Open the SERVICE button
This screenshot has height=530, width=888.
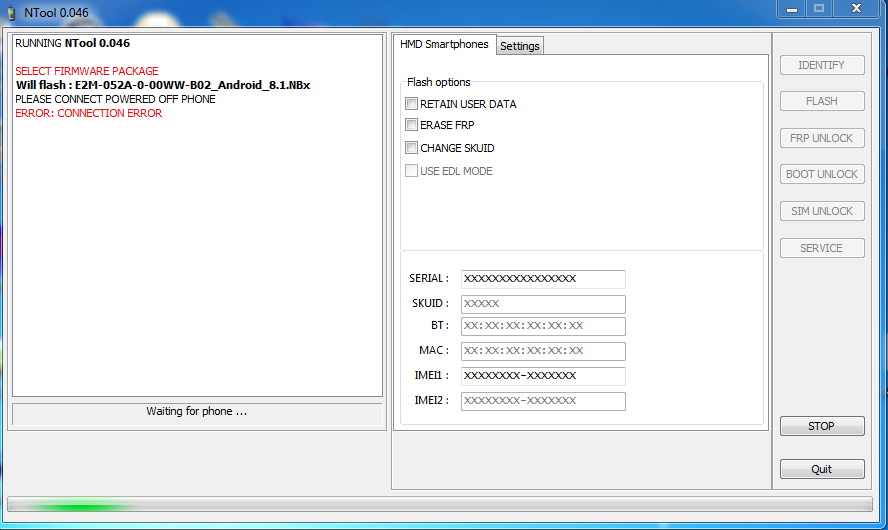(x=822, y=248)
